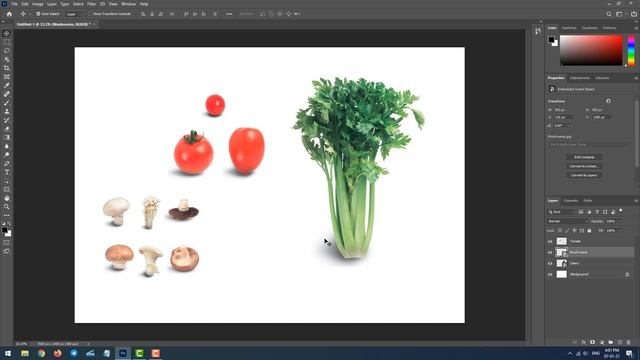Create a new group folder icon
Viewport: 640px width, 360px height.
[611, 342]
